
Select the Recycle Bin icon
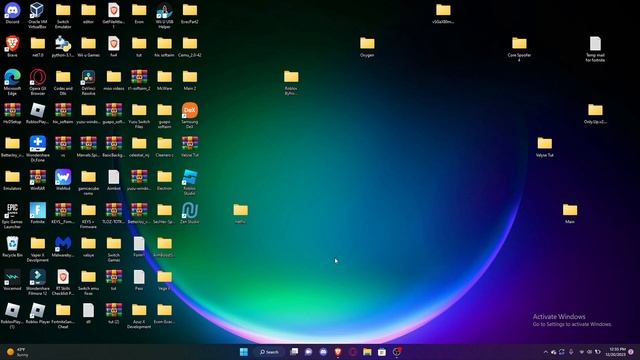point(12,247)
